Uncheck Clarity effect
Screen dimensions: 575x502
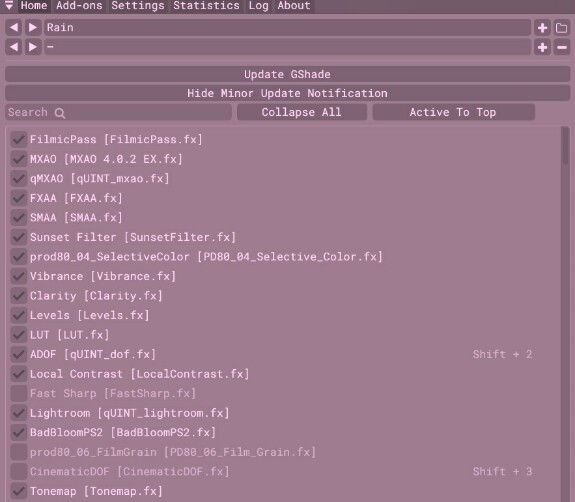point(19,296)
